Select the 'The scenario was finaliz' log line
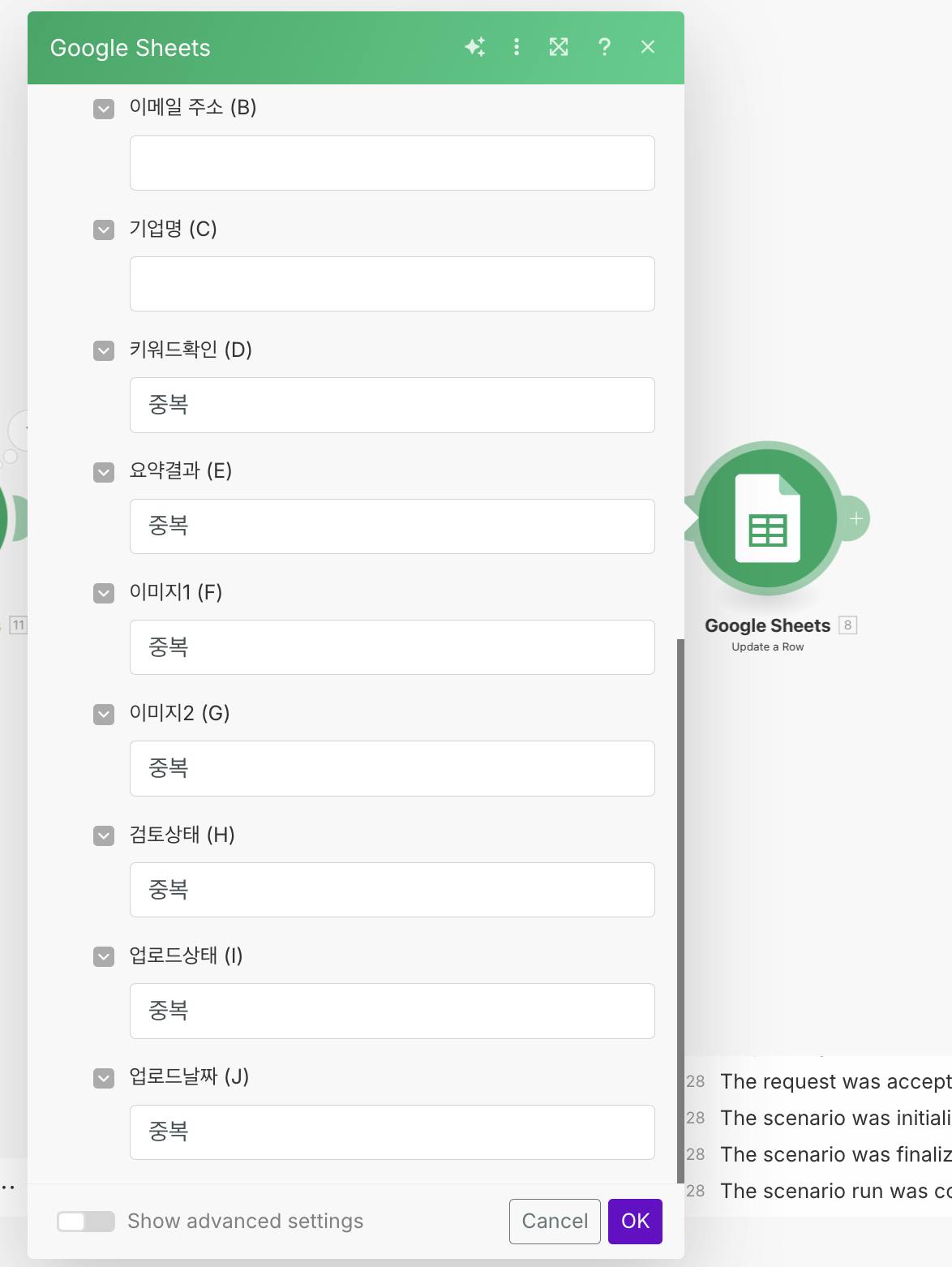Viewport: 952px width, 1267px height. click(836, 1154)
